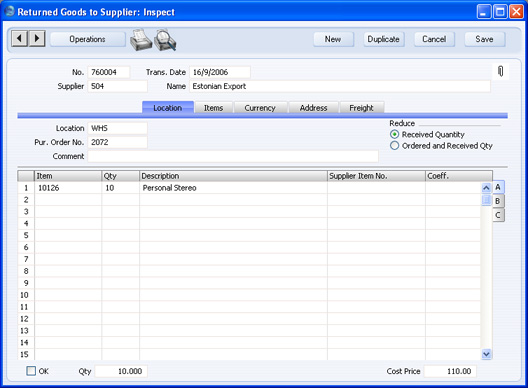Show grid flip C
Viewport: 528px width, 388px height.
498,215
